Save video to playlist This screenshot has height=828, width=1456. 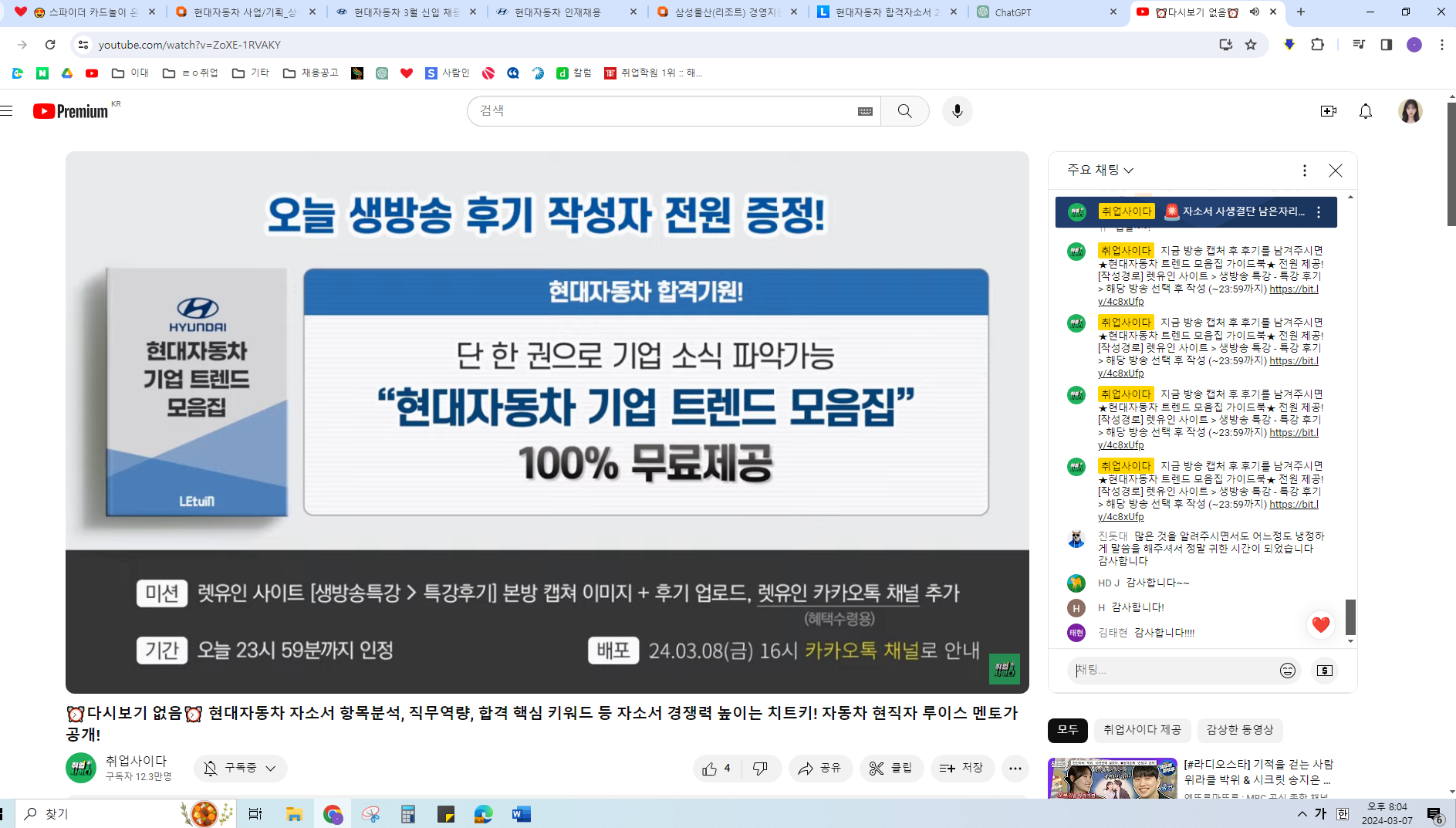click(961, 769)
